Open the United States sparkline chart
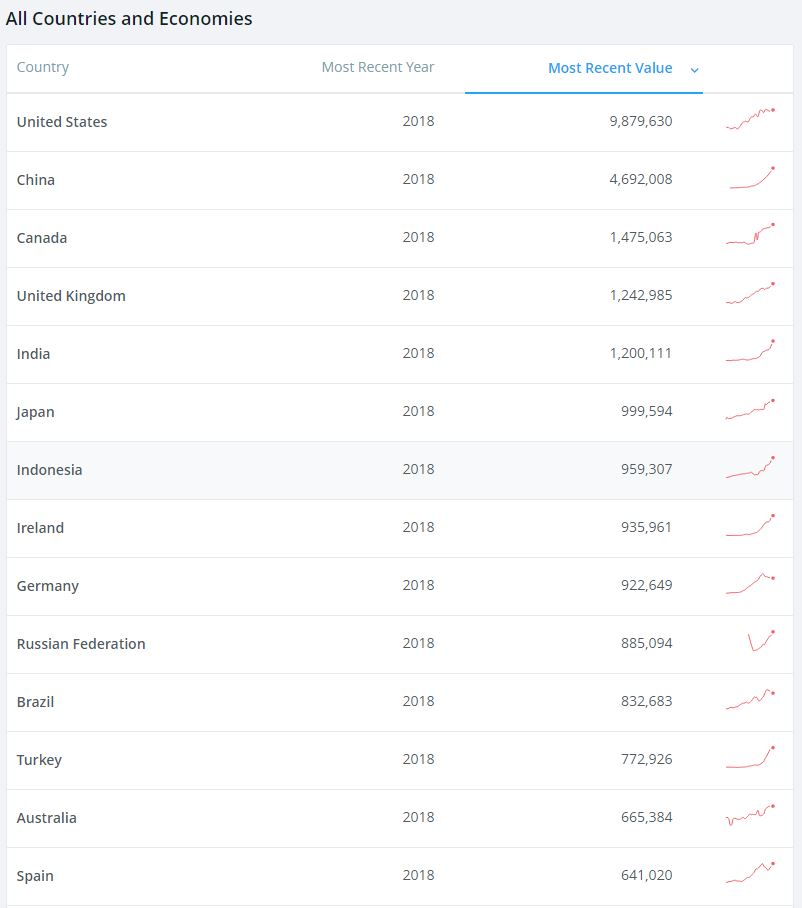This screenshot has height=908, width=802. (750, 119)
